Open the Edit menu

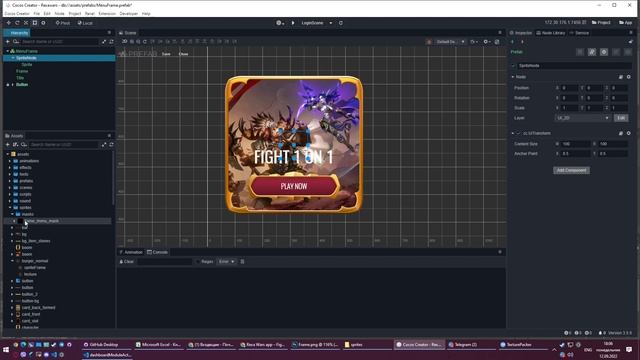pos(47,13)
